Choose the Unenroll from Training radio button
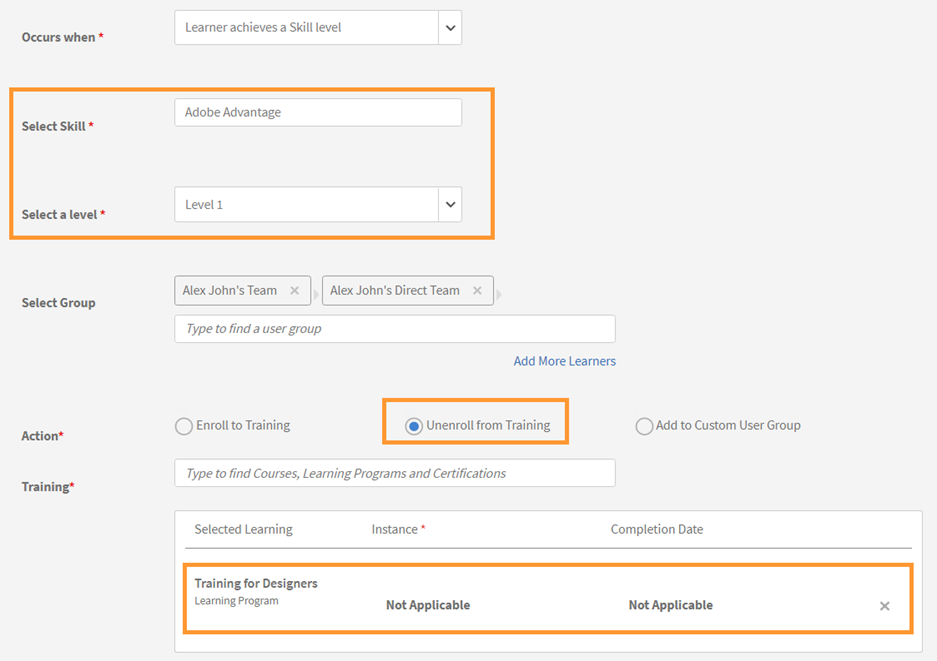This screenshot has height=661, width=937. 414,426
